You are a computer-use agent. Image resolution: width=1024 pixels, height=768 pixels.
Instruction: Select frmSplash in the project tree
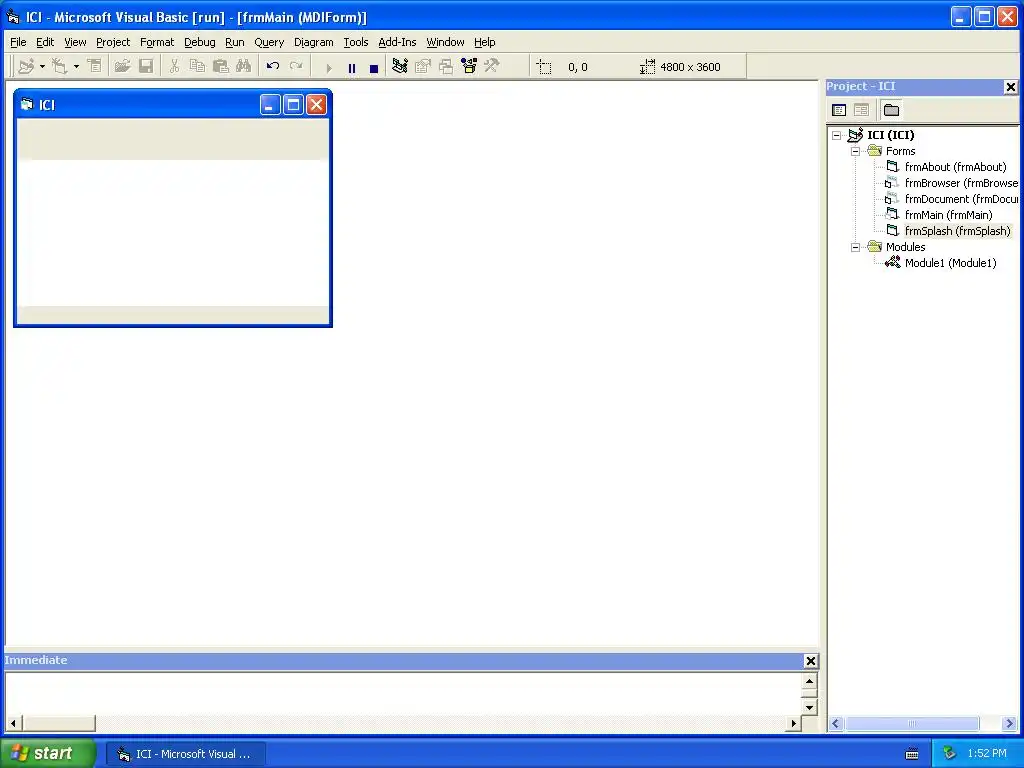957,231
